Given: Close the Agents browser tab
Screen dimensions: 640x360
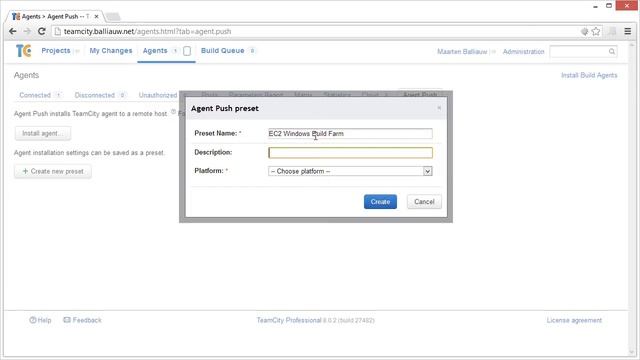Looking at the screenshot, I should (96, 17).
